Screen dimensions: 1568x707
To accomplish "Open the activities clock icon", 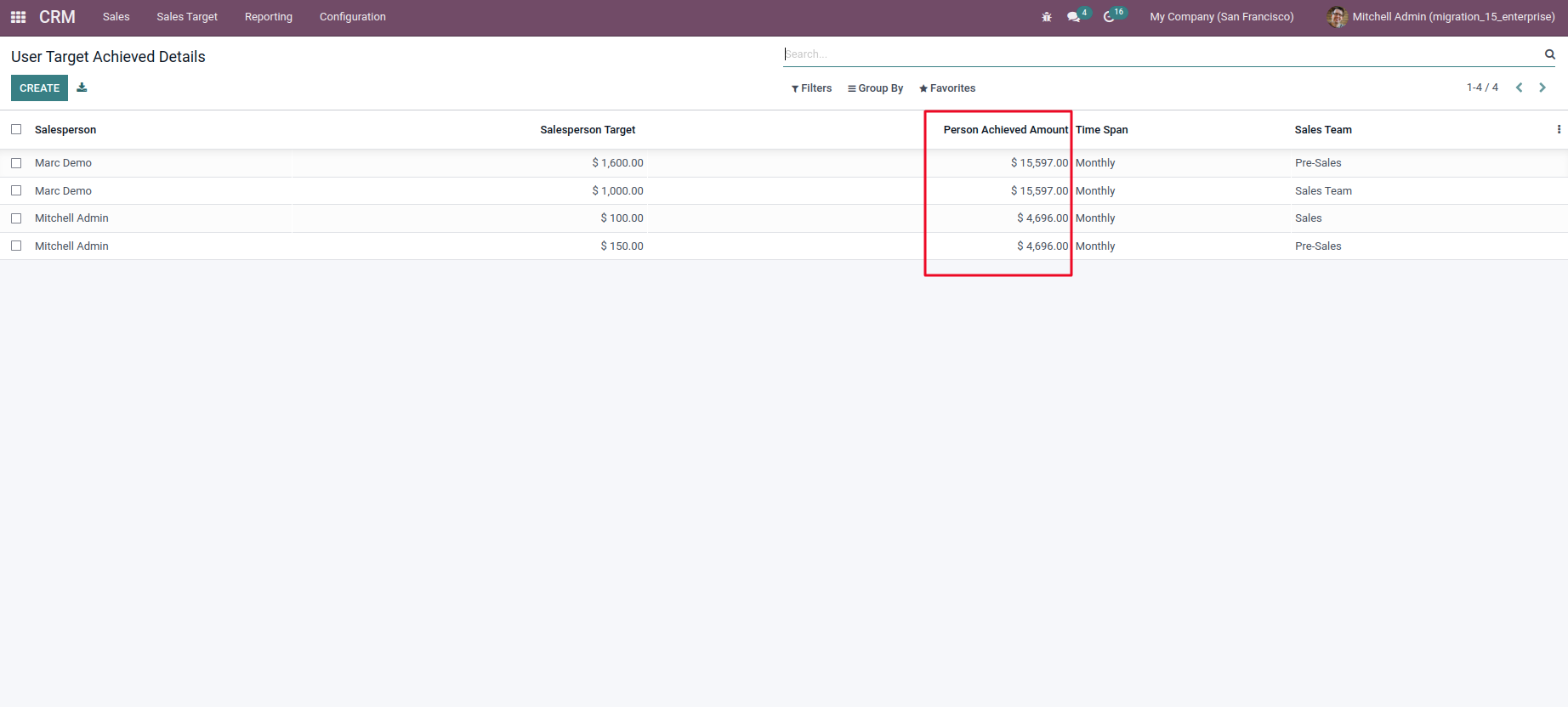I will (x=1109, y=17).
